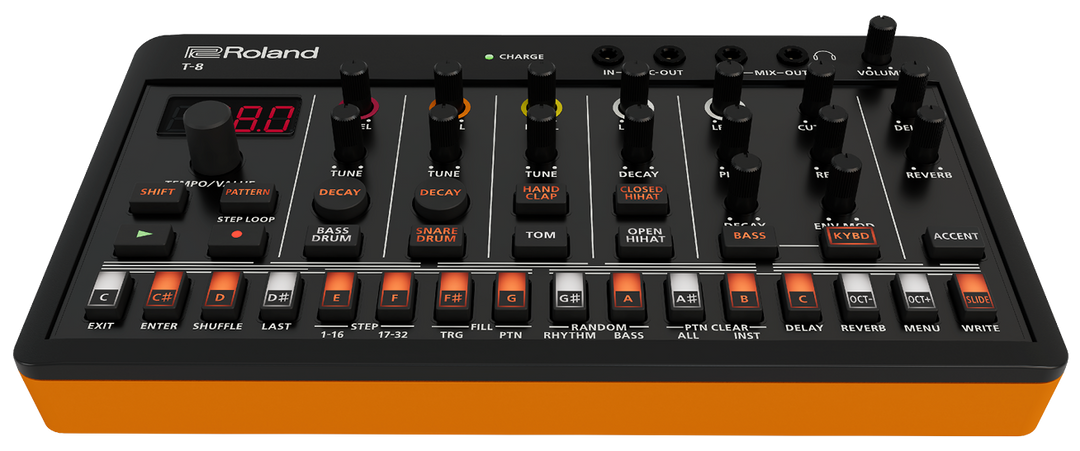Click the SYNC OUT jack
Viewport: 1080px width, 451px height.
(x=667, y=54)
